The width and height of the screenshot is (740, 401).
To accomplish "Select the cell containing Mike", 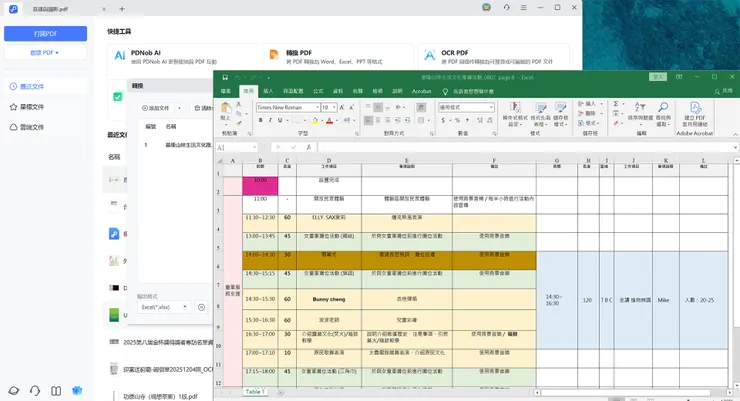I will (x=664, y=300).
